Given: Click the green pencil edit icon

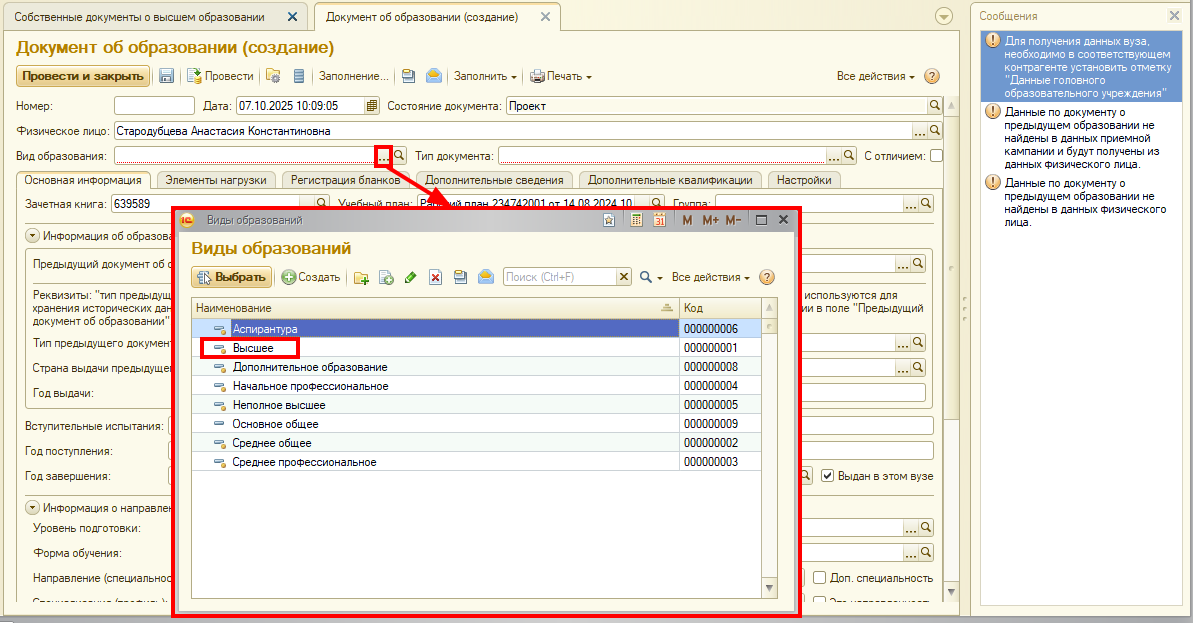Looking at the screenshot, I should coord(410,278).
